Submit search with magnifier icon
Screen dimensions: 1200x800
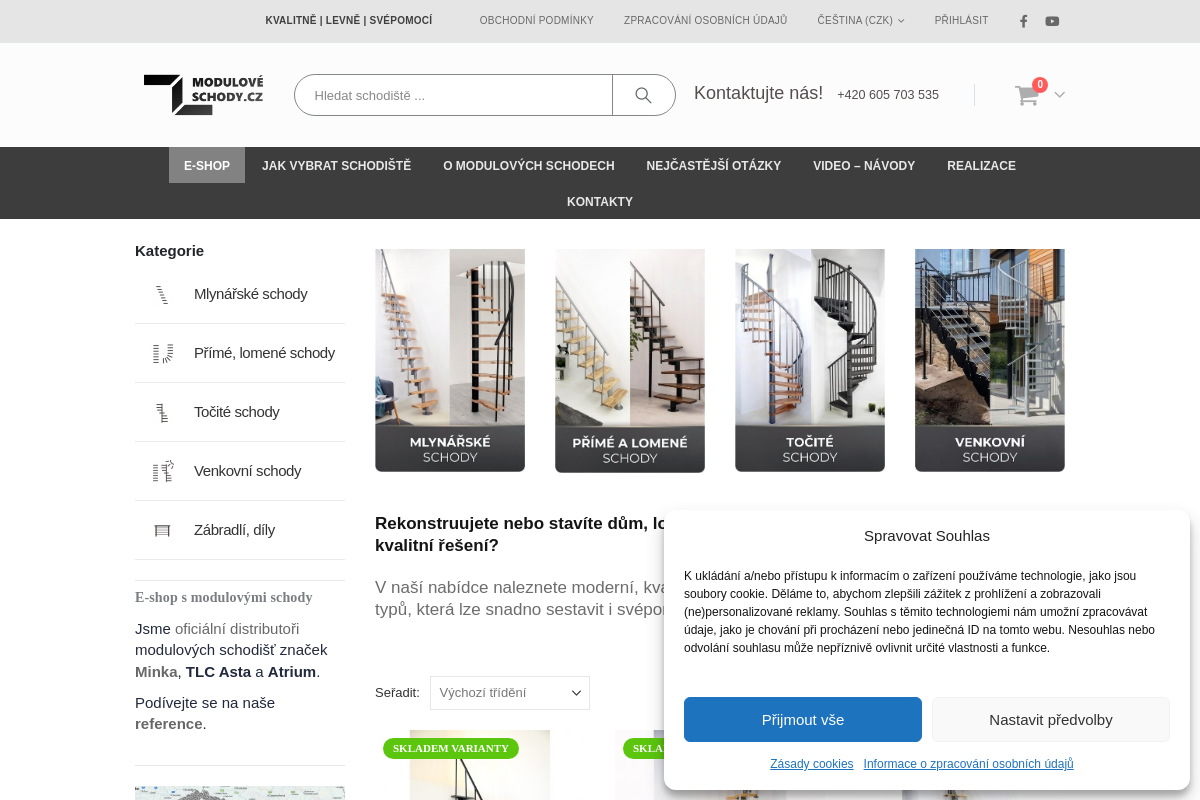pos(643,95)
